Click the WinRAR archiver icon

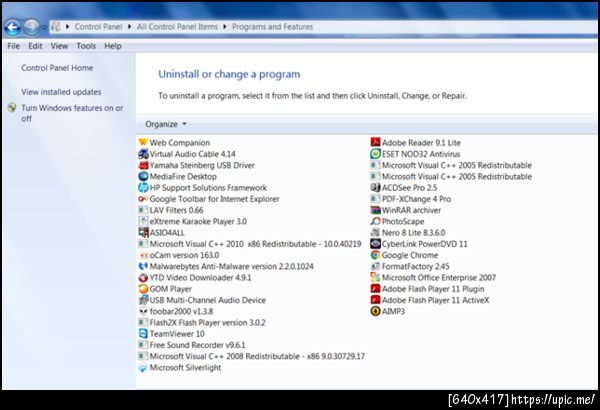(375, 210)
